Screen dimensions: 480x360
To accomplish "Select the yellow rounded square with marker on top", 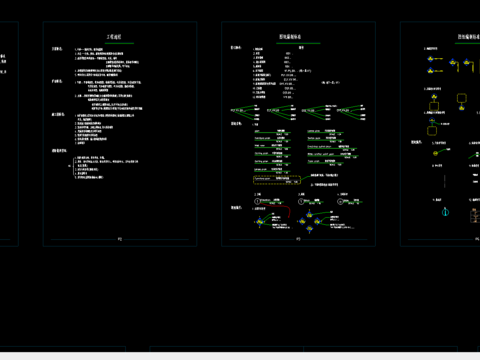I will 434,103.
